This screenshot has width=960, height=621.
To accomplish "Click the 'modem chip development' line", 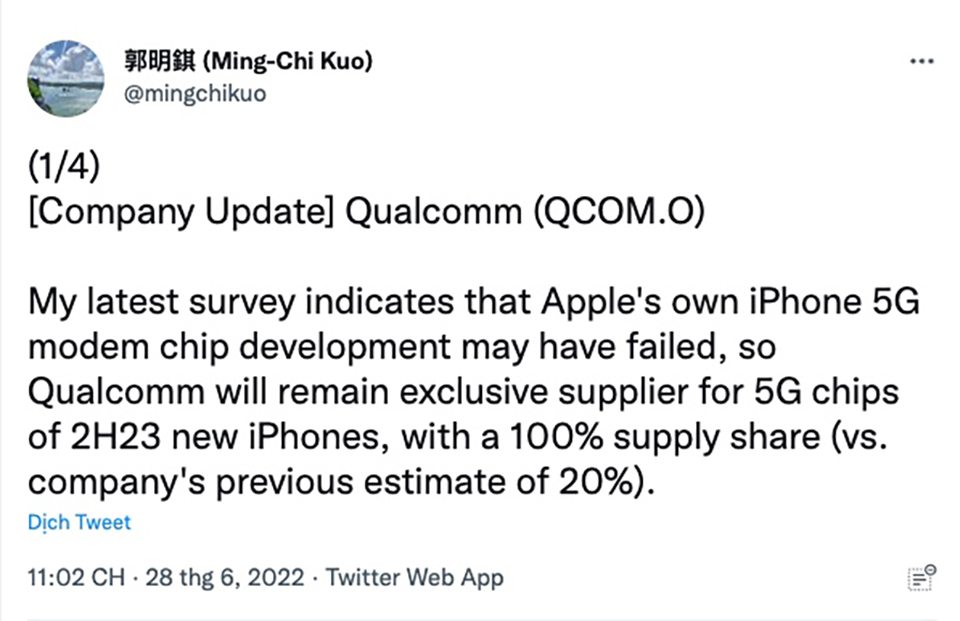I will [239, 347].
